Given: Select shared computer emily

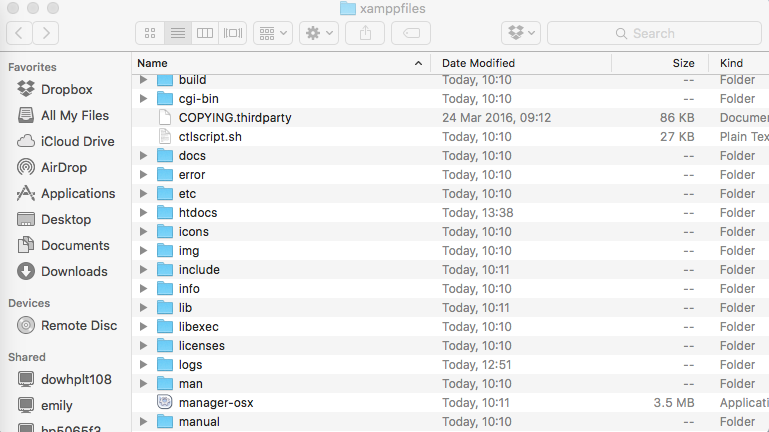Looking at the screenshot, I should click(x=45, y=405).
